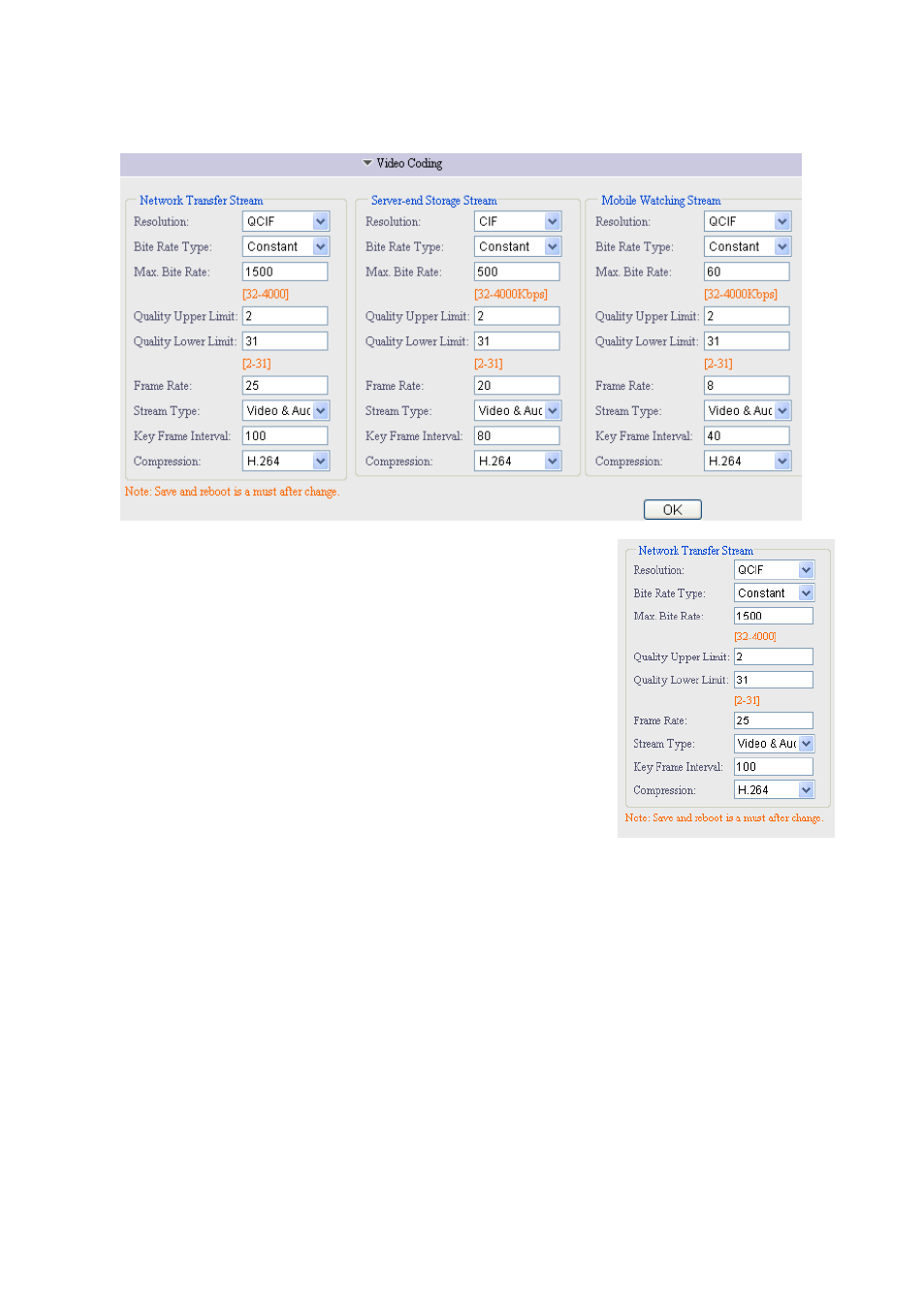Open Network Transfer Stream Compression dropdown in main panel
Image resolution: width=924 pixels, height=1311 pixels.
(286, 462)
